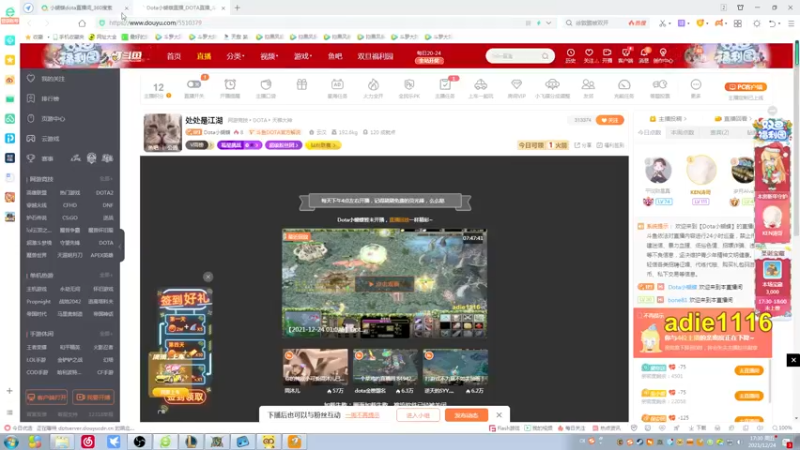Open the cloud gaming controller icon in sidebar
The width and height of the screenshot is (800, 450).
click(31, 139)
